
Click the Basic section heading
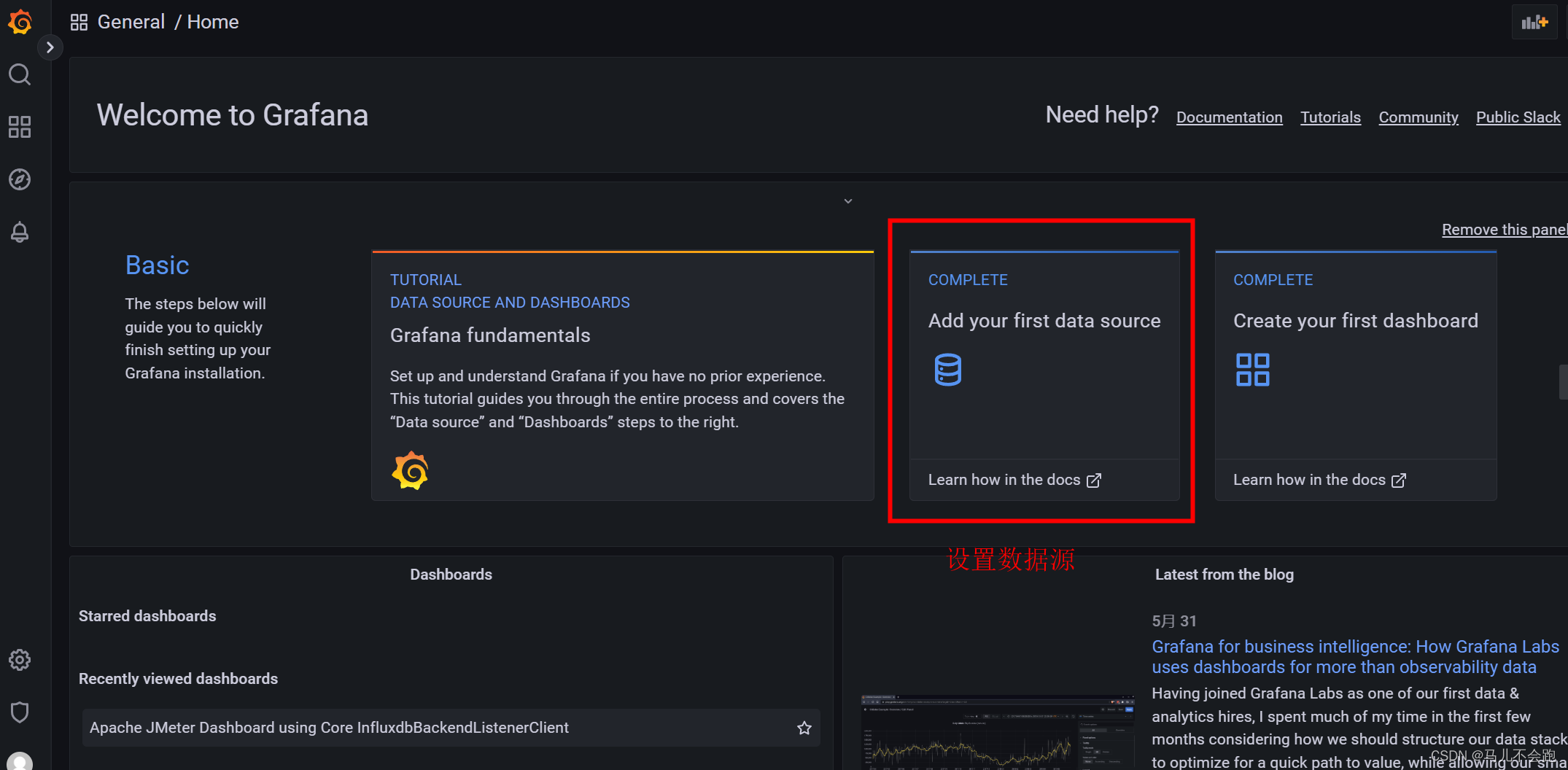157,265
